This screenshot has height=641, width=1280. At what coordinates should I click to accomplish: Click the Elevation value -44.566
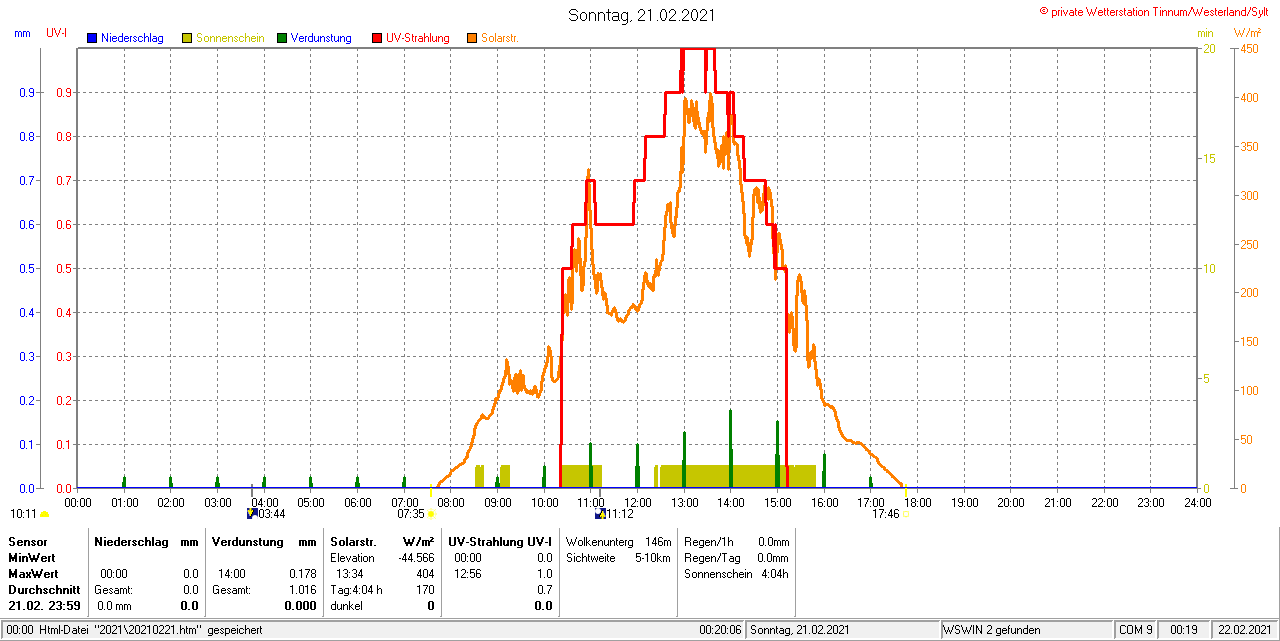point(414,557)
